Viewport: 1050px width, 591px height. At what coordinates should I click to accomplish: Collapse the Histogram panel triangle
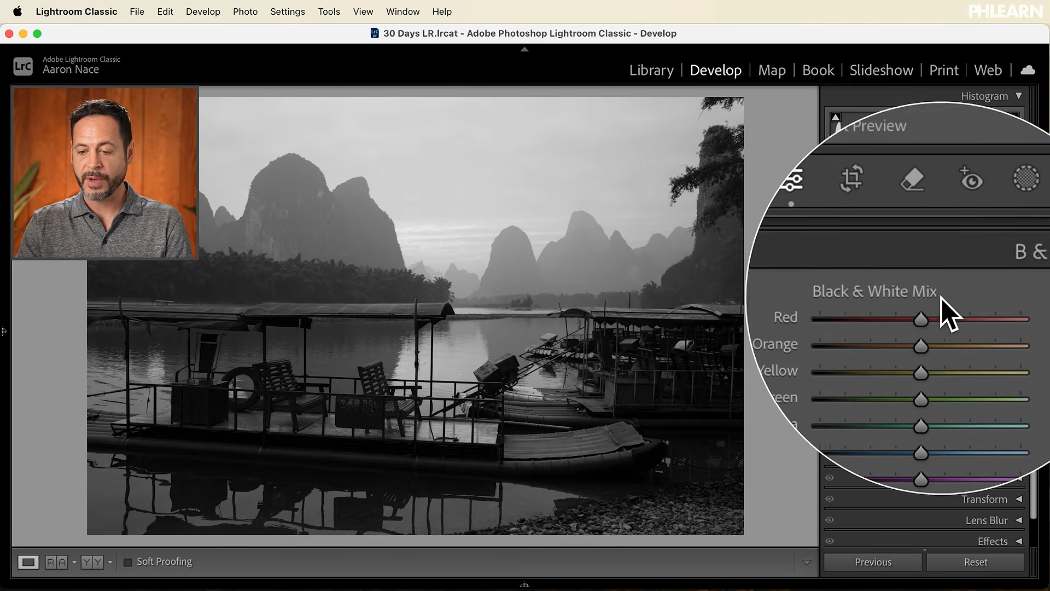1019,96
